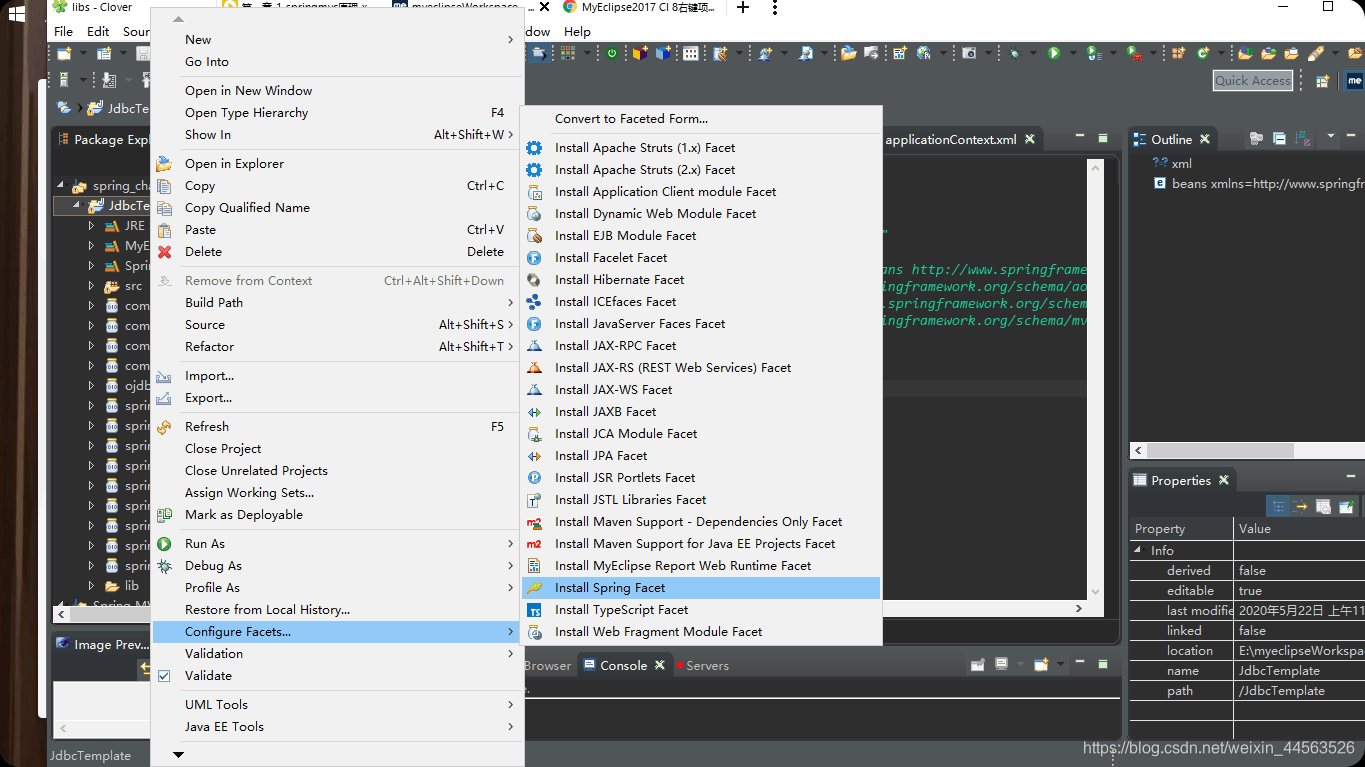The image size is (1365, 767).
Task: Click the Sort icon in Outline panel
Action: coord(1302,139)
